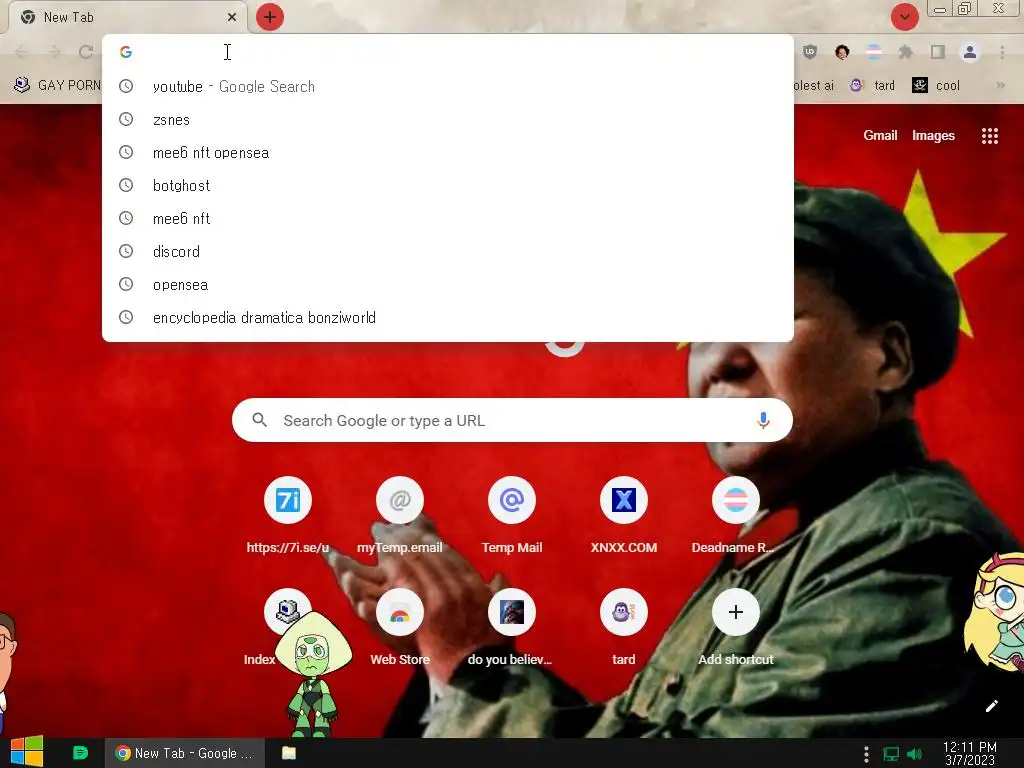
Task: Pick the mee6 nft opensea suggestion
Action: [448, 152]
